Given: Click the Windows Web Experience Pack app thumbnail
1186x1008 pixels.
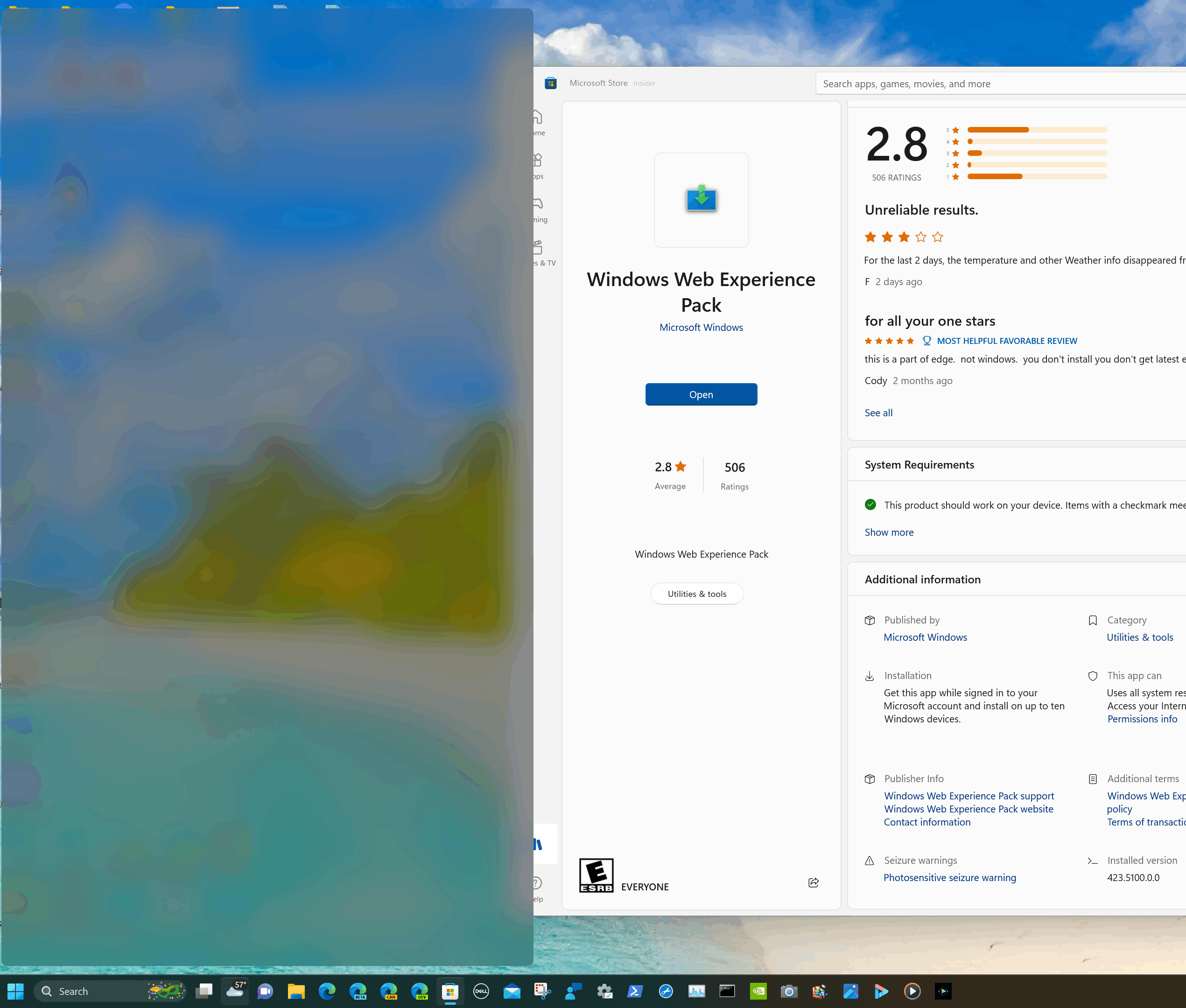Looking at the screenshot, I should (x=702, y=200).
